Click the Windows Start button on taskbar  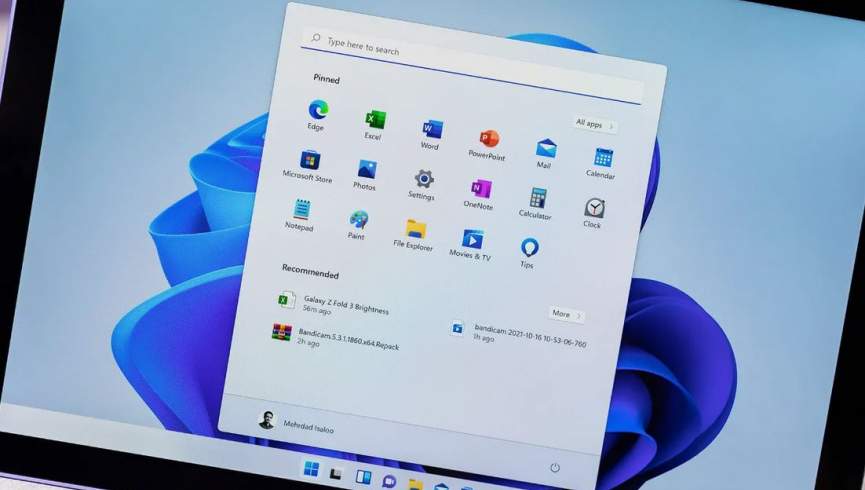click(x=312, y=469)
